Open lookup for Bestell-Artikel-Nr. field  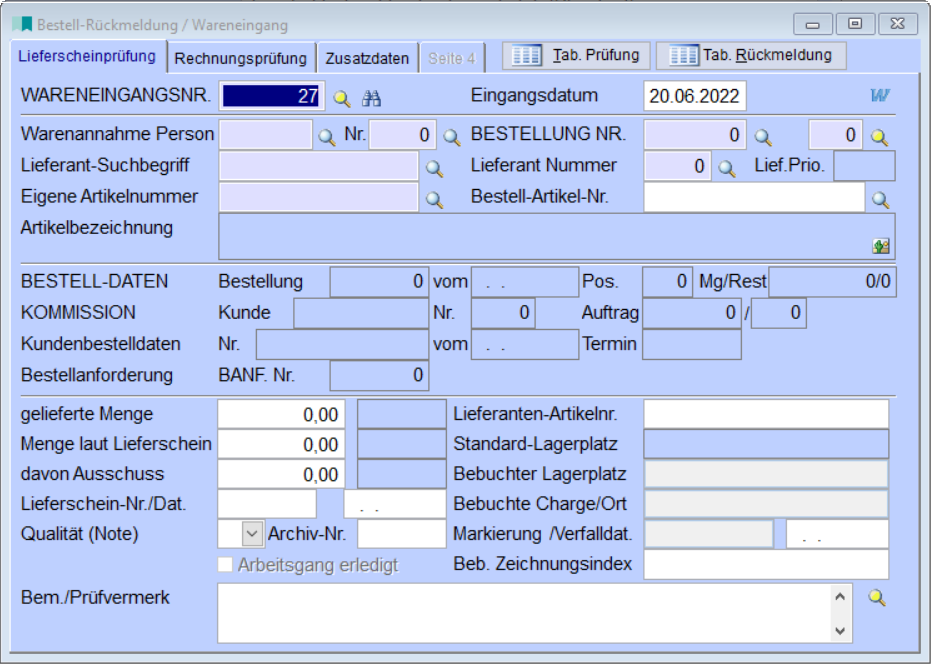(x=880, y=199)
